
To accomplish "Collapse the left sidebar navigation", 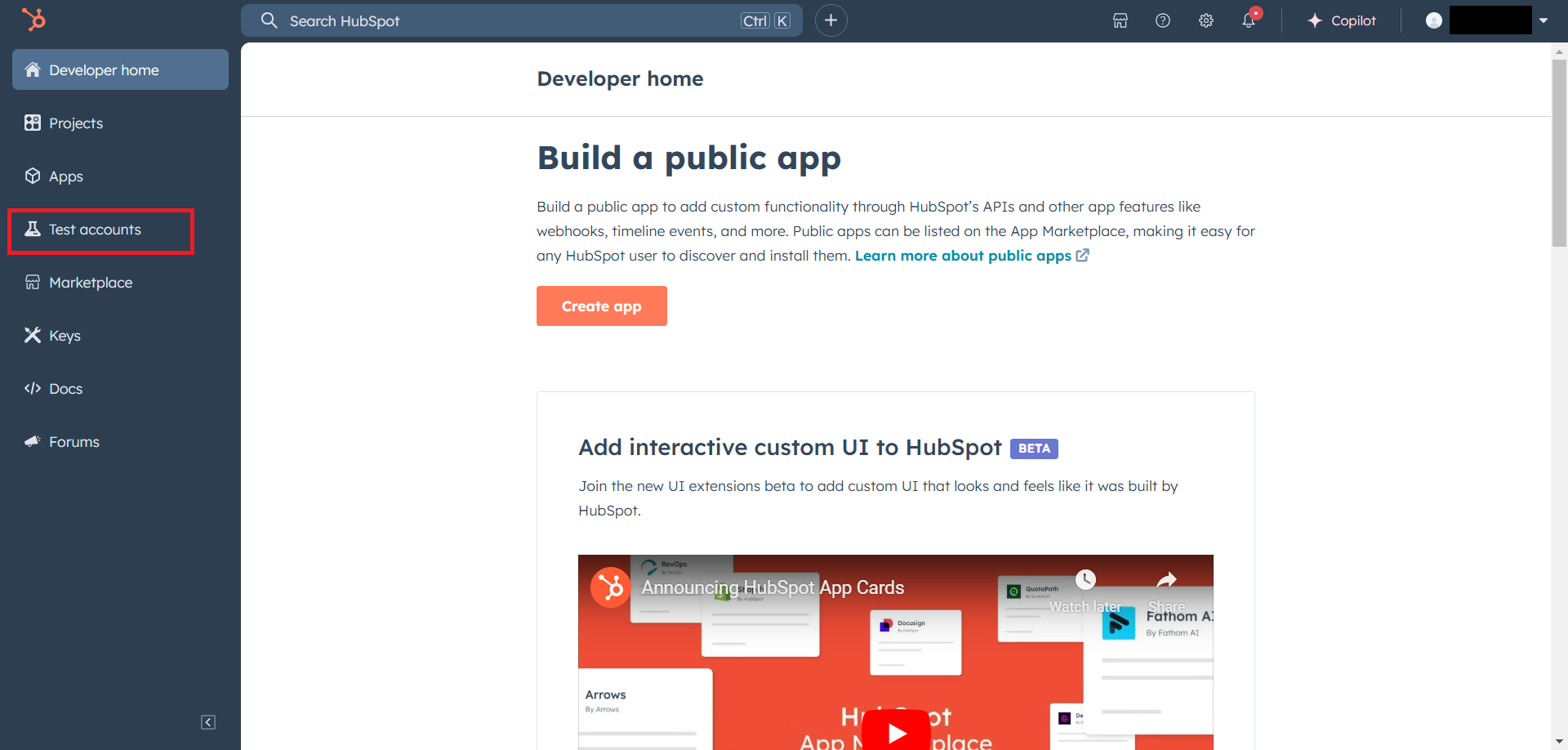I will point(208,722).
